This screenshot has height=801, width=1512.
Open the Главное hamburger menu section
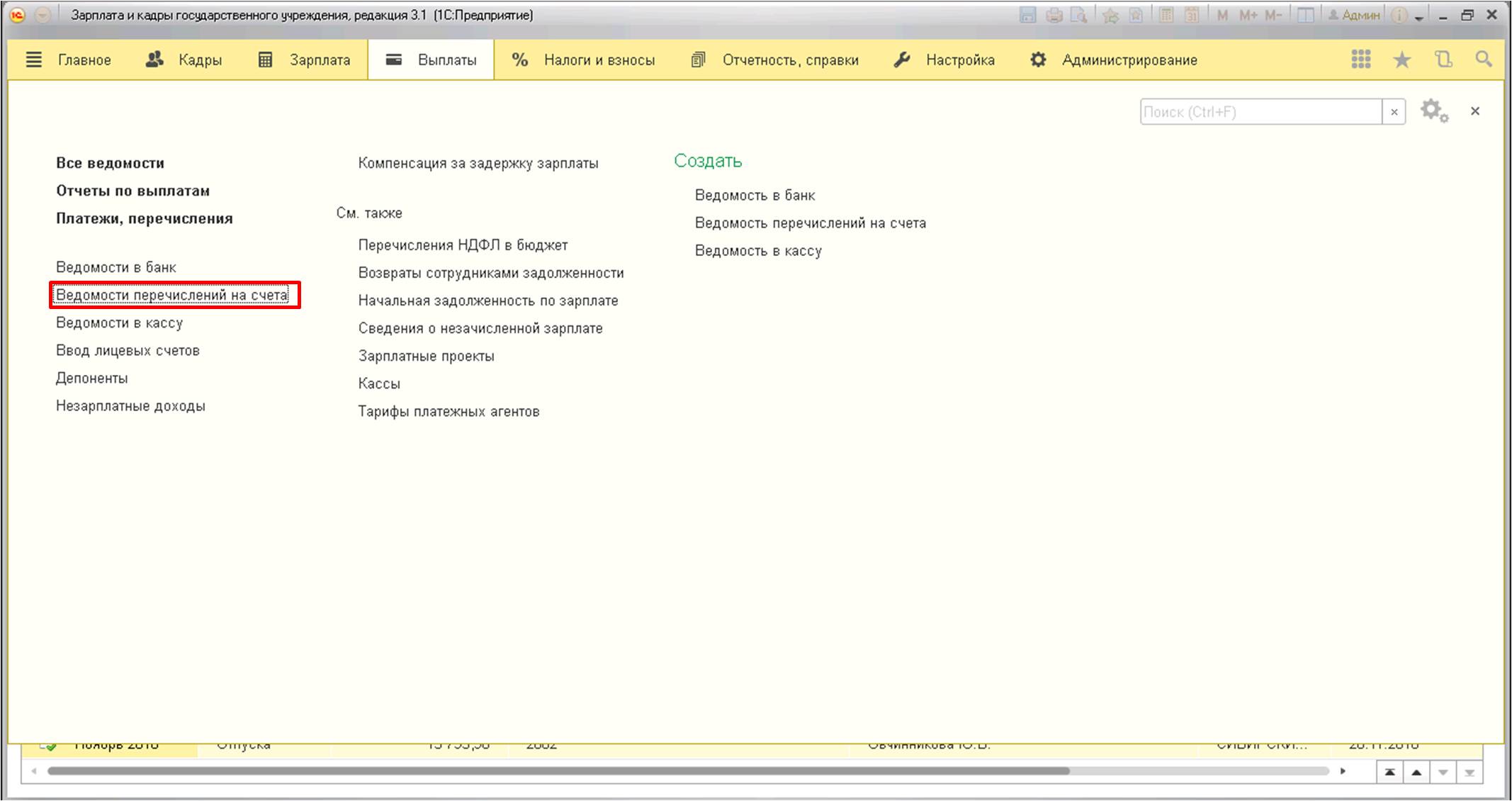68,60
